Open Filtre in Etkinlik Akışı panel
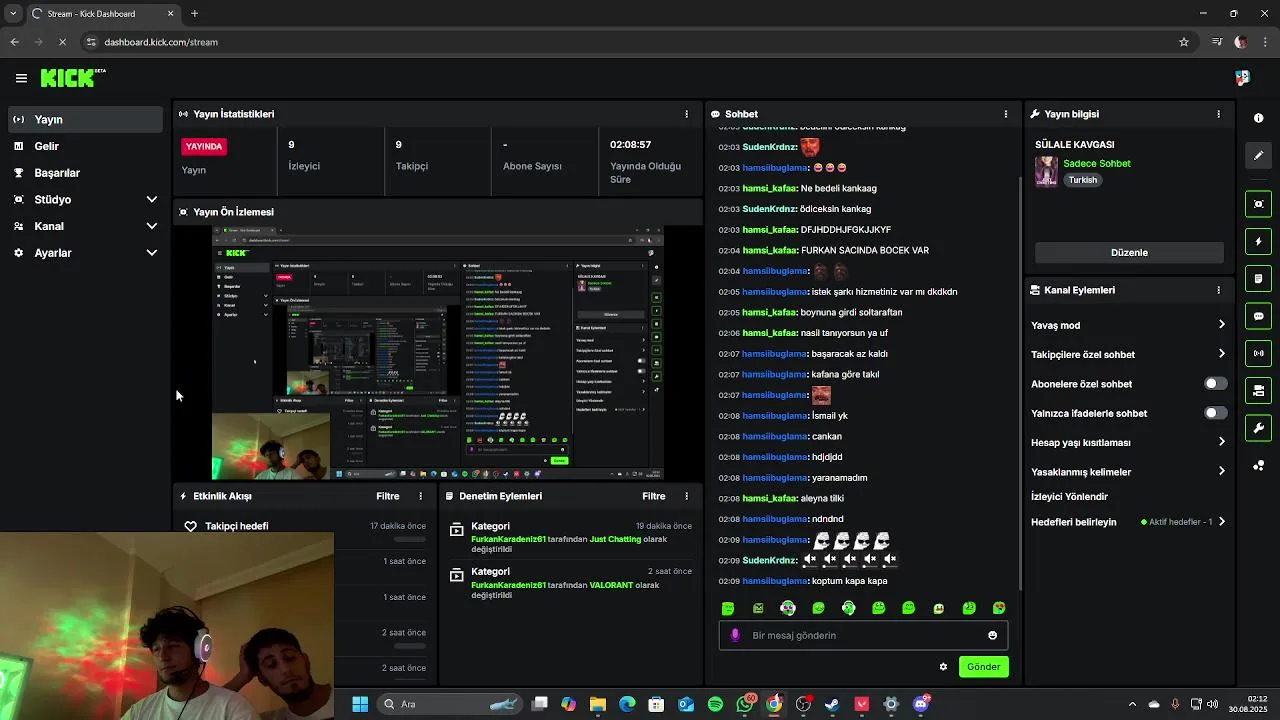The height and width of the screenshot is (720, 1280). [x=388, y=496]
